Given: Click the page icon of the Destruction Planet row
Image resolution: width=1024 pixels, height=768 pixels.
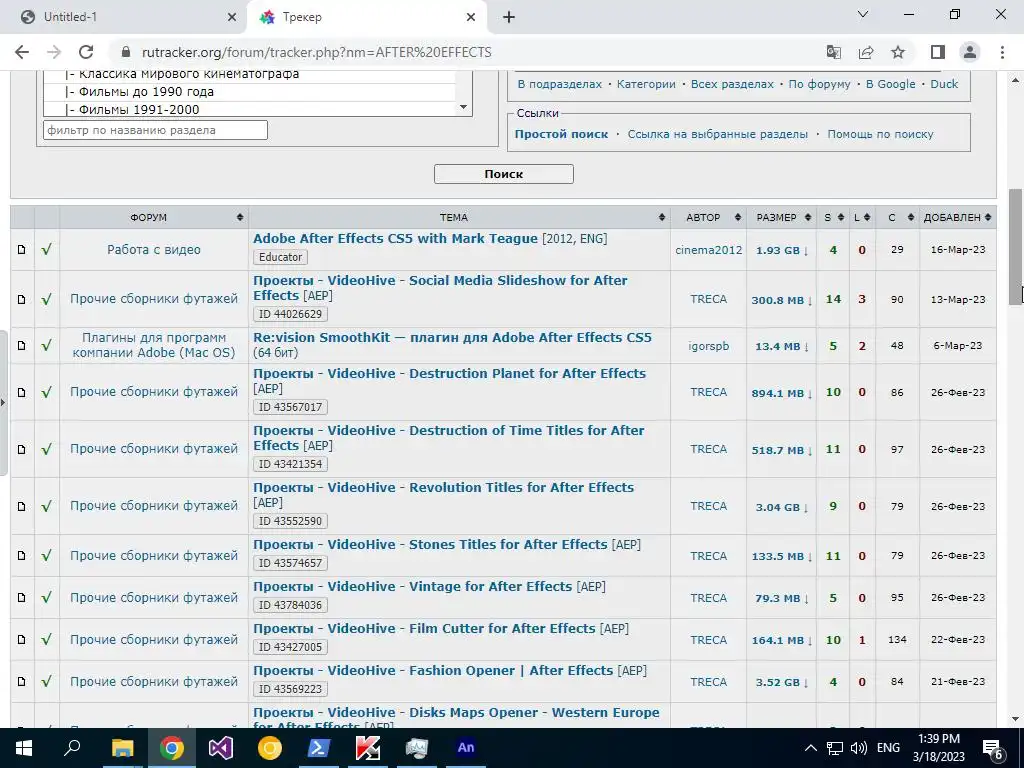Looking at the screenshot, I should (x=22, y=392).
